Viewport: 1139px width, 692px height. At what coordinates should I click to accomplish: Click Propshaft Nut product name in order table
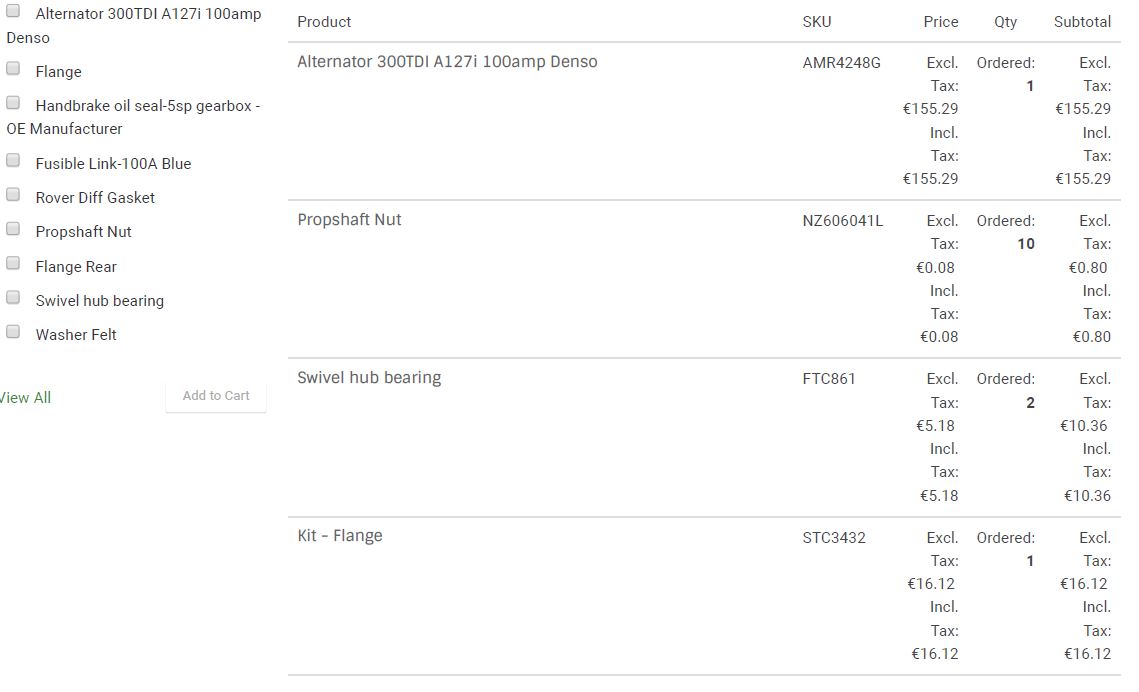[349, 220]
